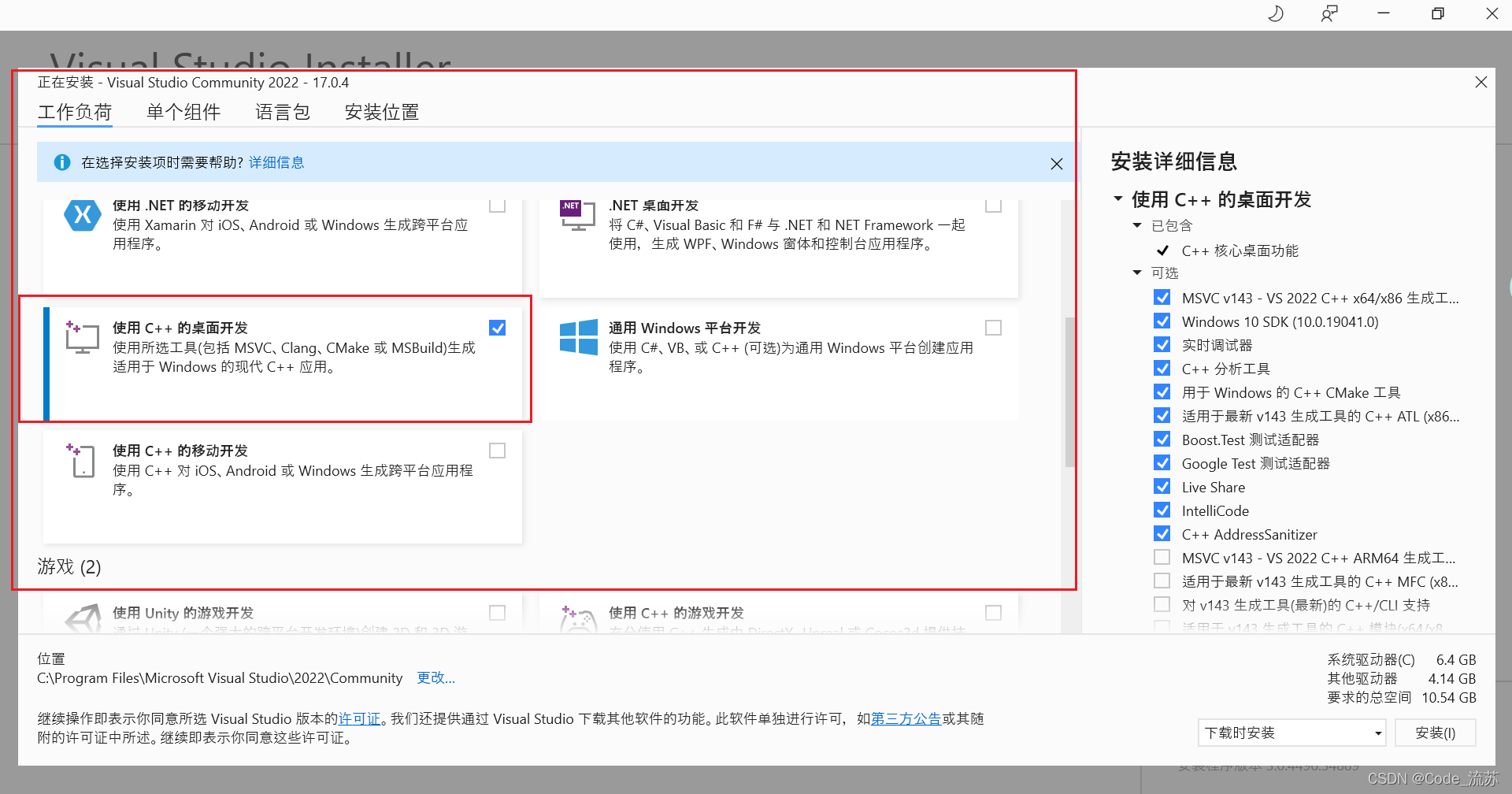Collapse the 使用 C++ 的桌面开发 details
Image resolution: width=1512 pixels, height=794 pixels.
tap(1118, 198)
